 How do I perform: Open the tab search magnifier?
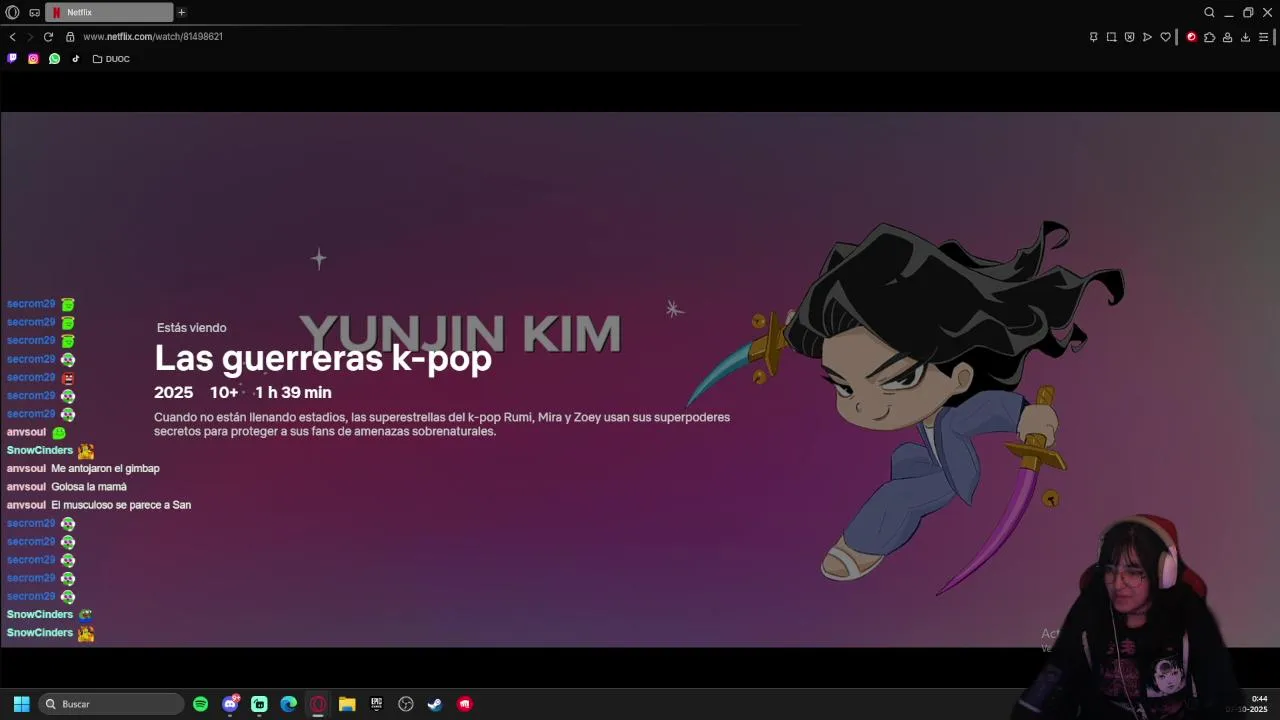[x=1209, y=12]
